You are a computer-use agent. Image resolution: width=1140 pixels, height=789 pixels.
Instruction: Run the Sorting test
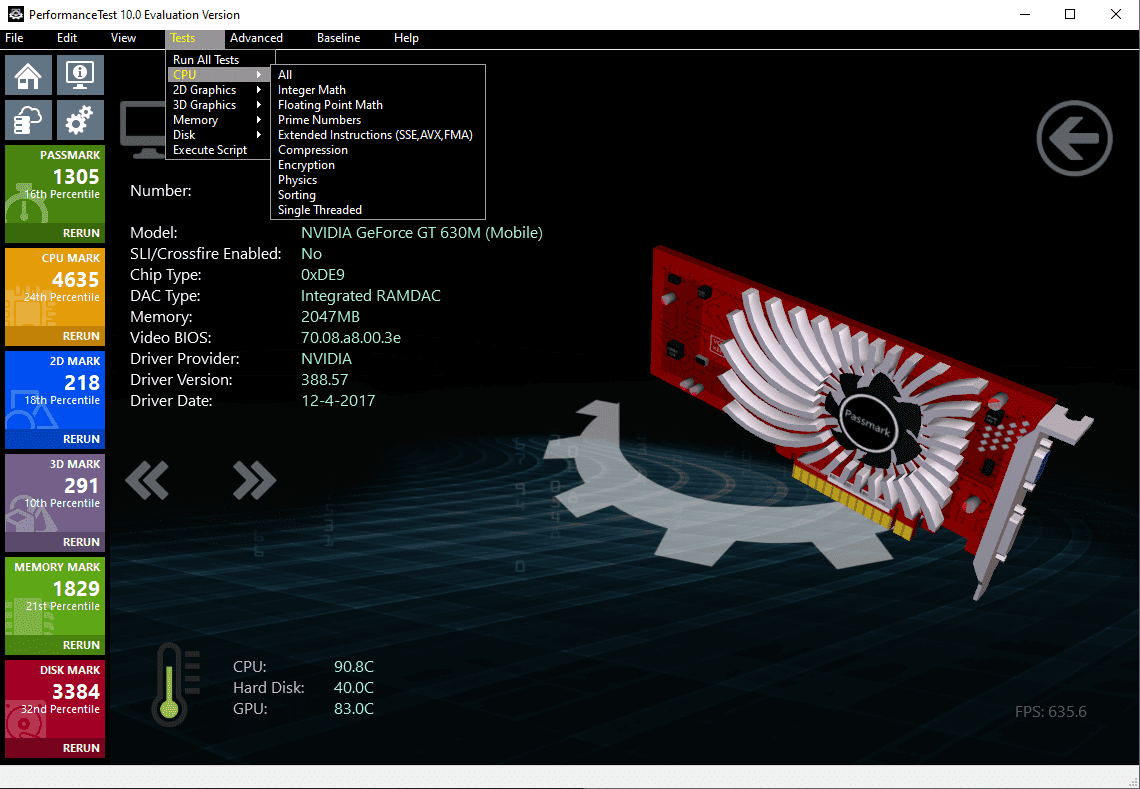pos(377,195)
